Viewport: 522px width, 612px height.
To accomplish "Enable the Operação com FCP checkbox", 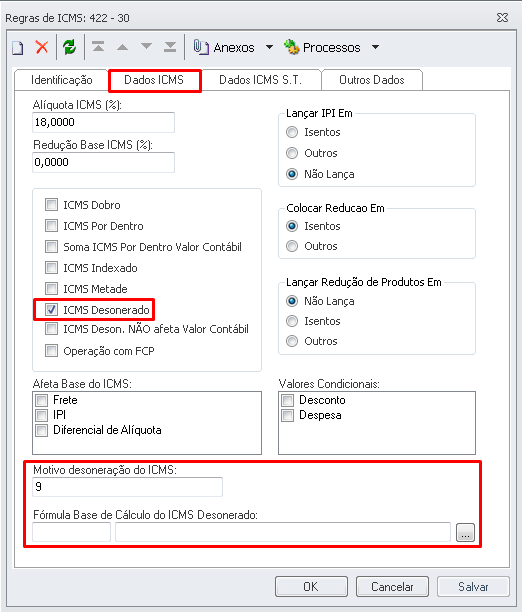I will [51, 350].
